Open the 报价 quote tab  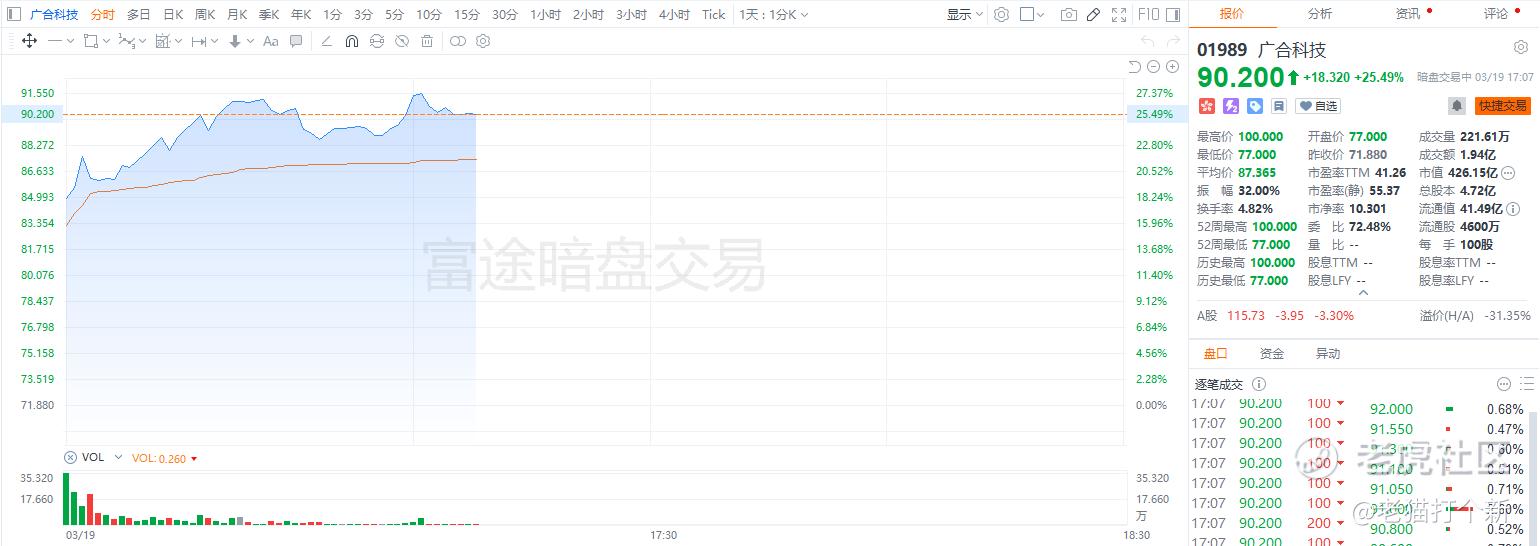[x=1232, y=14]
